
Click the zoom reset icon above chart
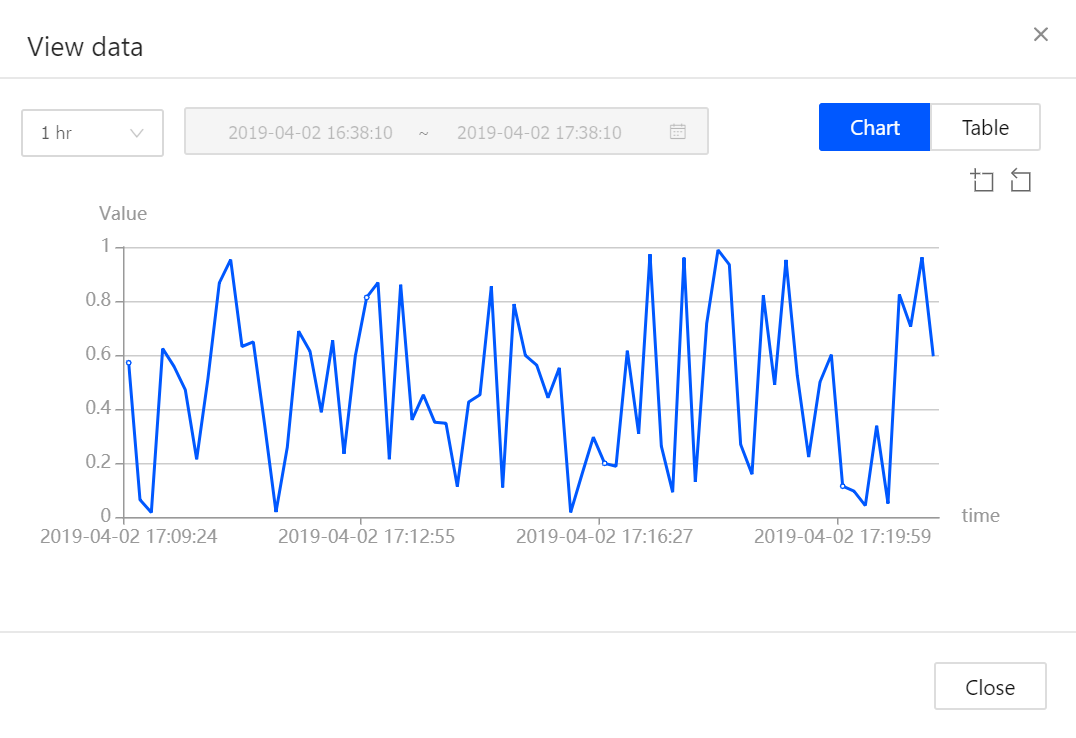(1020, 181)
